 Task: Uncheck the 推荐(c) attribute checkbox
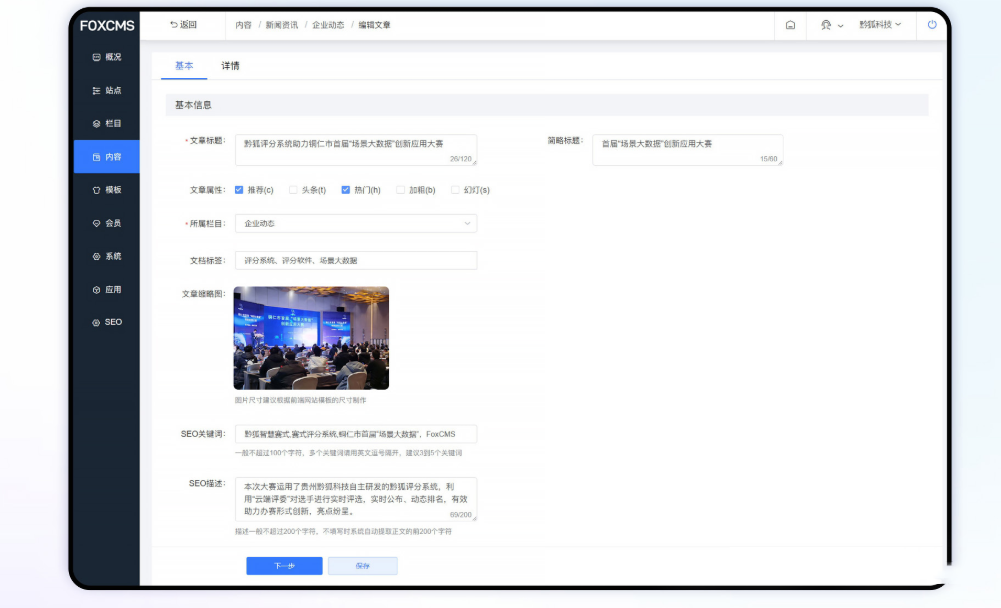[x=239, y=189]
